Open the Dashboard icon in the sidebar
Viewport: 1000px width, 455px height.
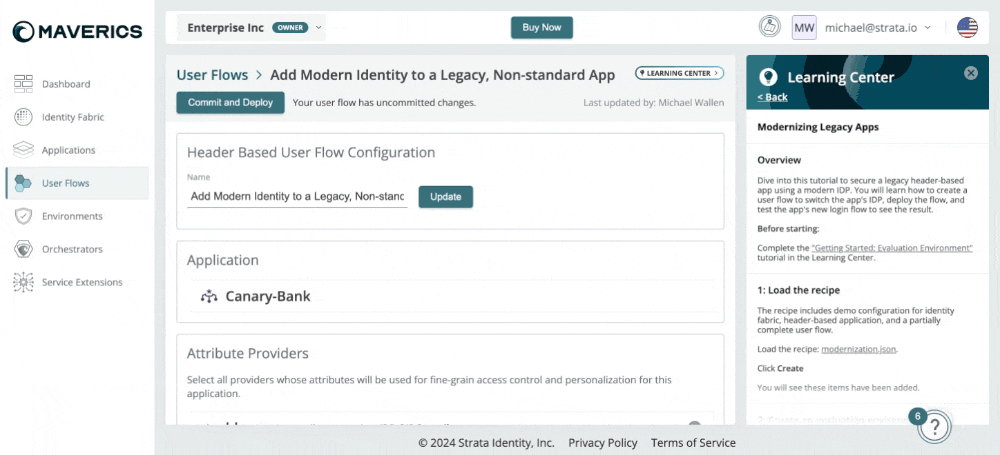click(x=23, y=84)
